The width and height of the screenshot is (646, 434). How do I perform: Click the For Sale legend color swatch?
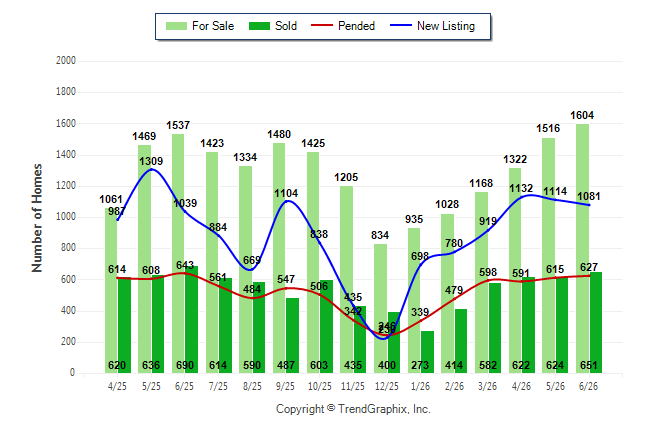(176, 26)
